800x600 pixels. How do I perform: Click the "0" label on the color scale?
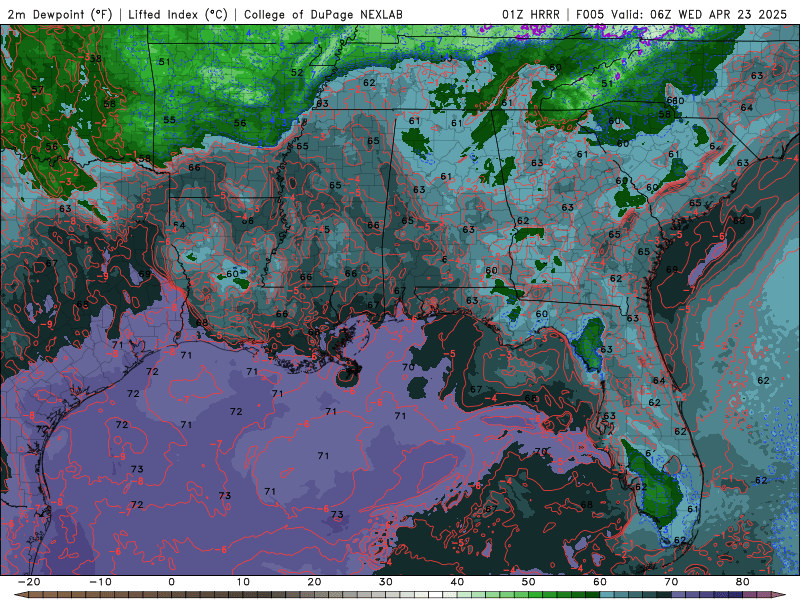click(171, 582)
